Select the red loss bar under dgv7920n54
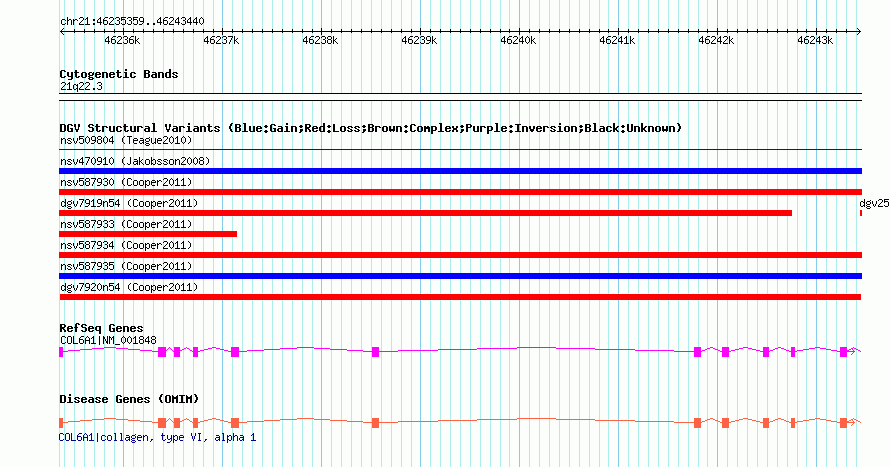Viewport: 890px width, 467px height. pos(460,297)
